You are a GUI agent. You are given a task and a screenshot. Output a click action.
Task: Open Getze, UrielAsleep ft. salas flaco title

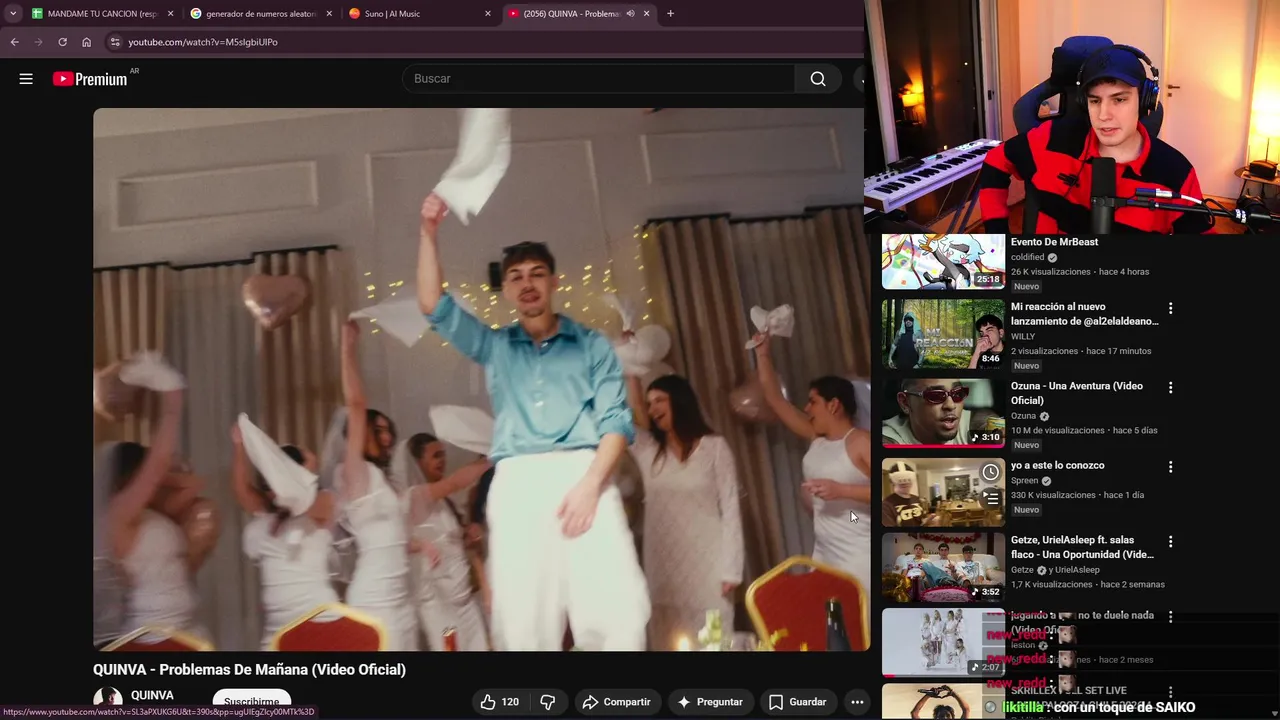click(x=1082, y=547)
